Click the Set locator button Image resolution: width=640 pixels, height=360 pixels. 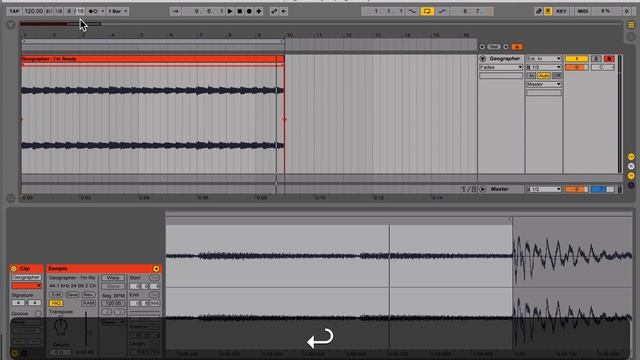click(x=493, y=47)
